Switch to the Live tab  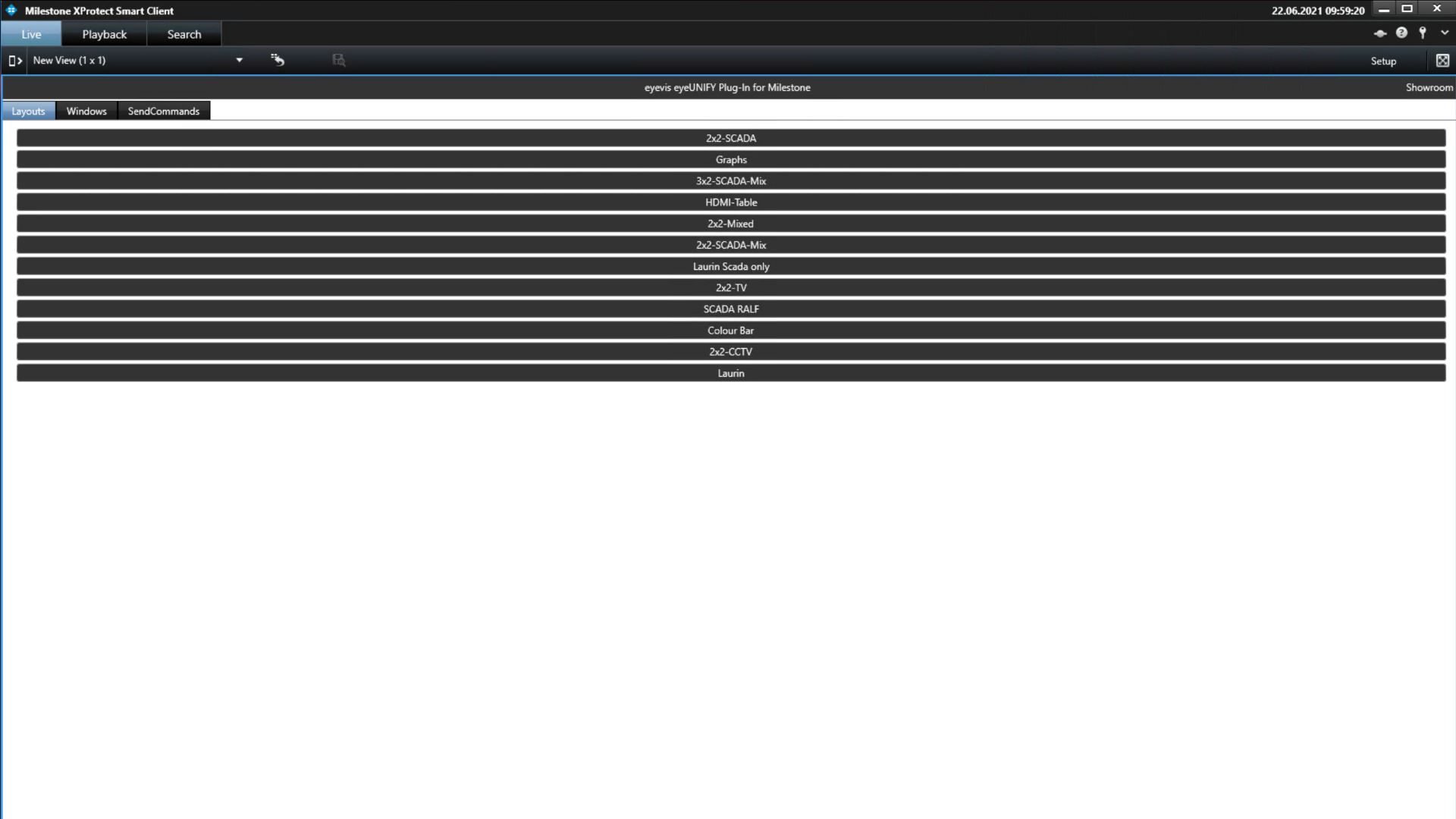pyautogui.click(x=31, y=34)
